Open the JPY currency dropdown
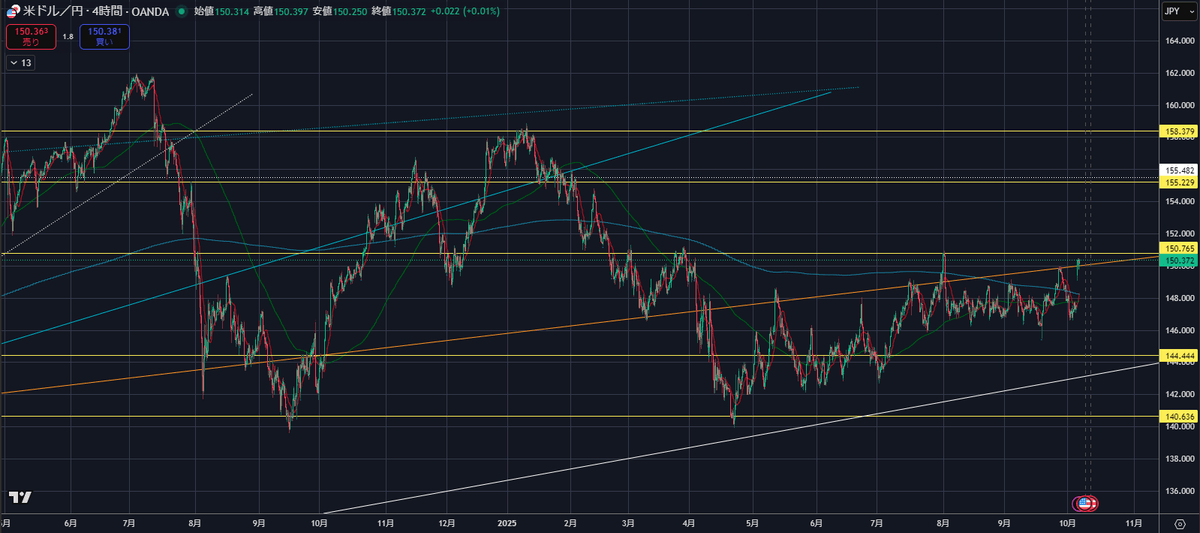Viewport: 1200px width, 533px height. point(1178,11)
